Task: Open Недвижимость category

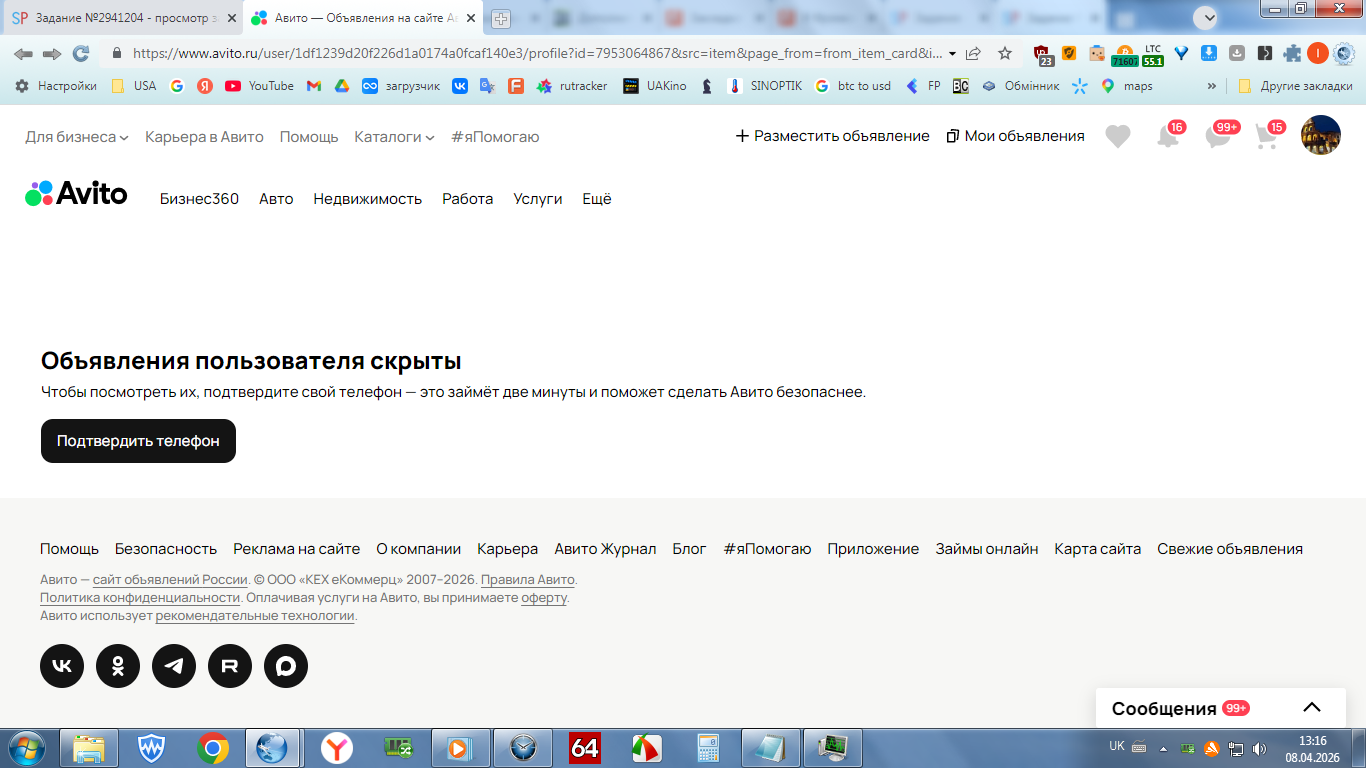Action: point(368,199)
